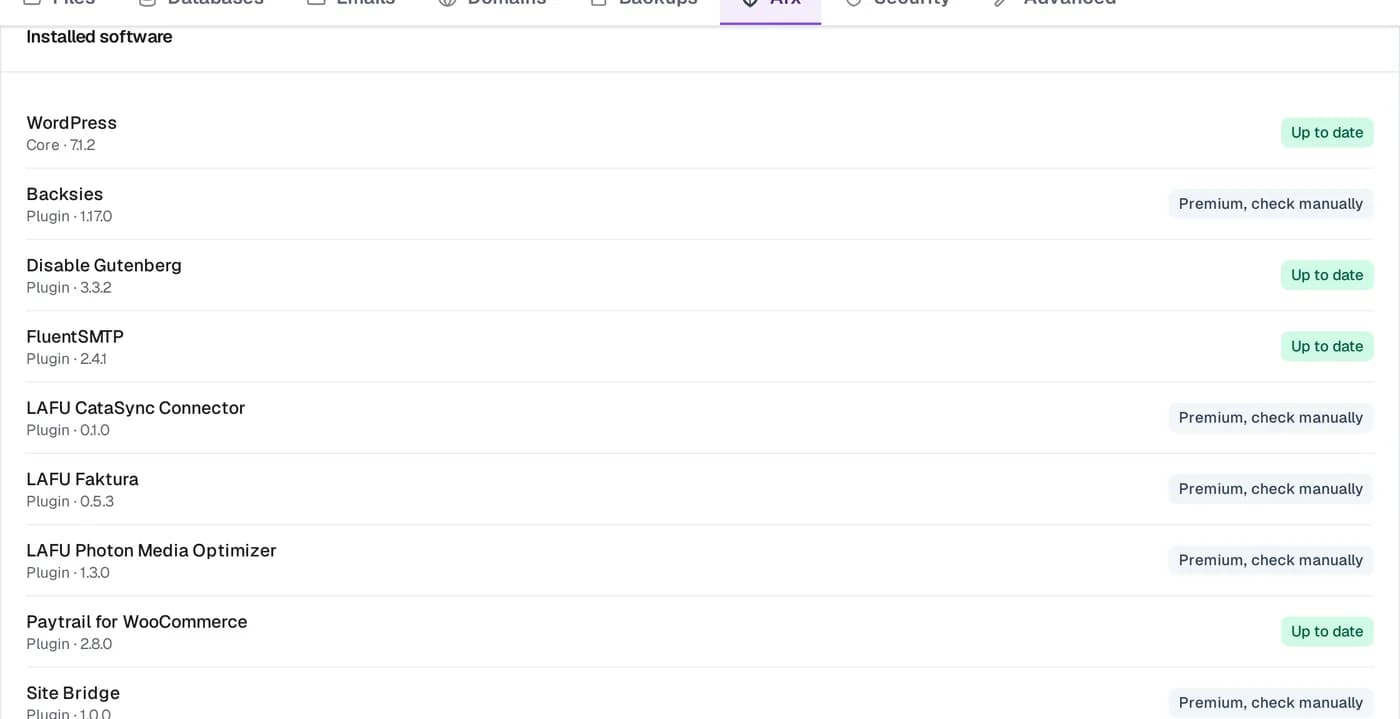1400x719 pixels.
Task: Click the 'Plugin · 1.3.0' version text
Action: point(68,573)
